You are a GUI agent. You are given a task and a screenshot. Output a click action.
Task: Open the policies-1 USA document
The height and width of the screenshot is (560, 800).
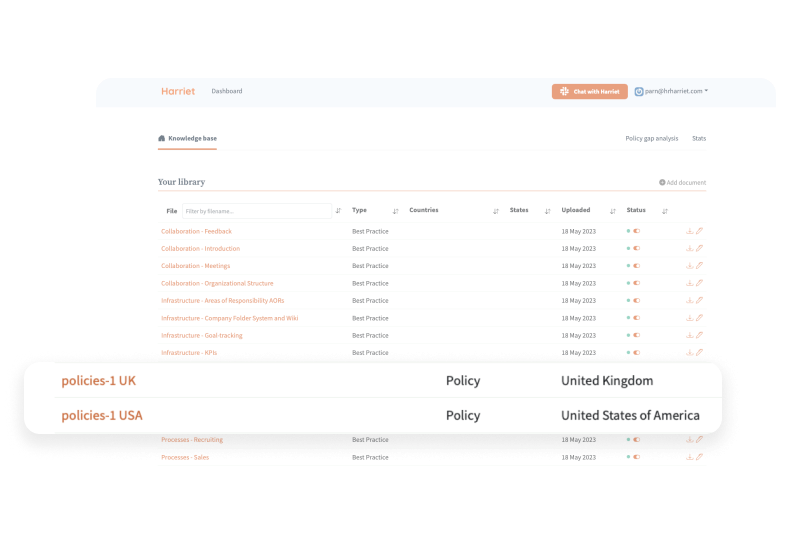pos(102,415)
